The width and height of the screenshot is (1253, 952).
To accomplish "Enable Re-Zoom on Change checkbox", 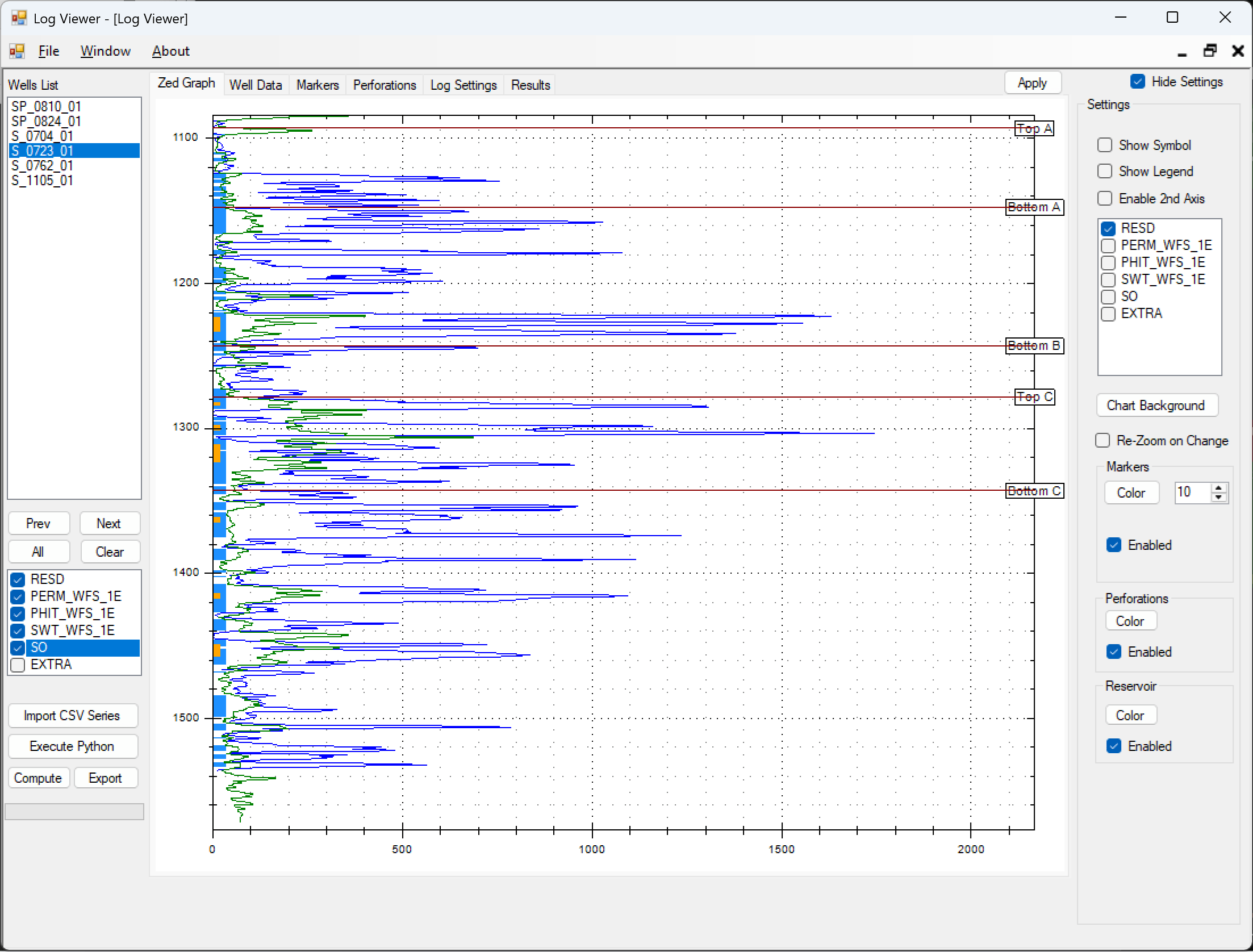I will pos(1102,441).
